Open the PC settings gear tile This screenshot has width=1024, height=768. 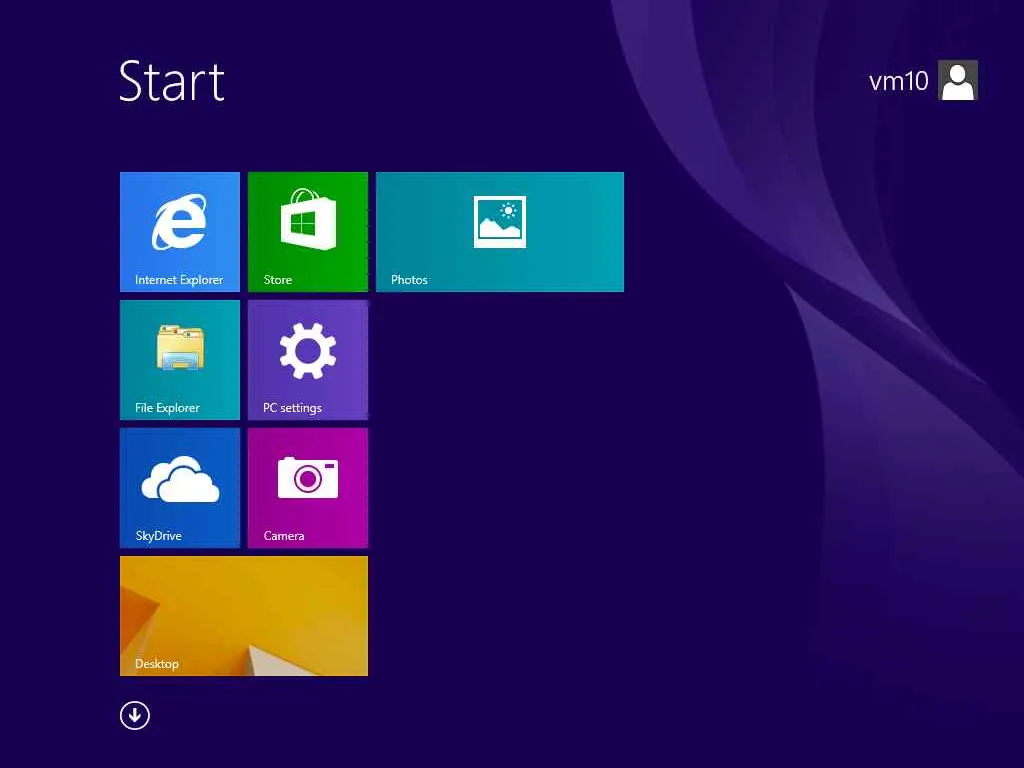click(308, 360)
